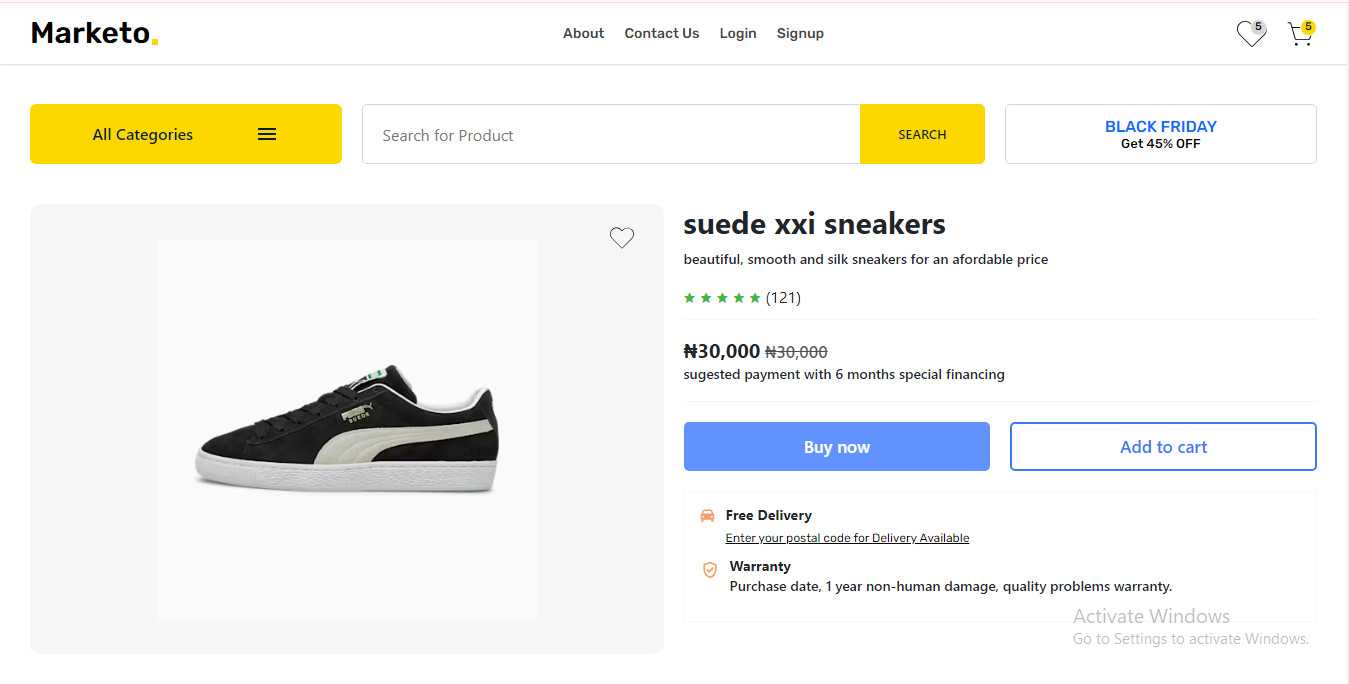Open the About page
This screenshot has width=1349, height=684.
(x=583, y=33)
